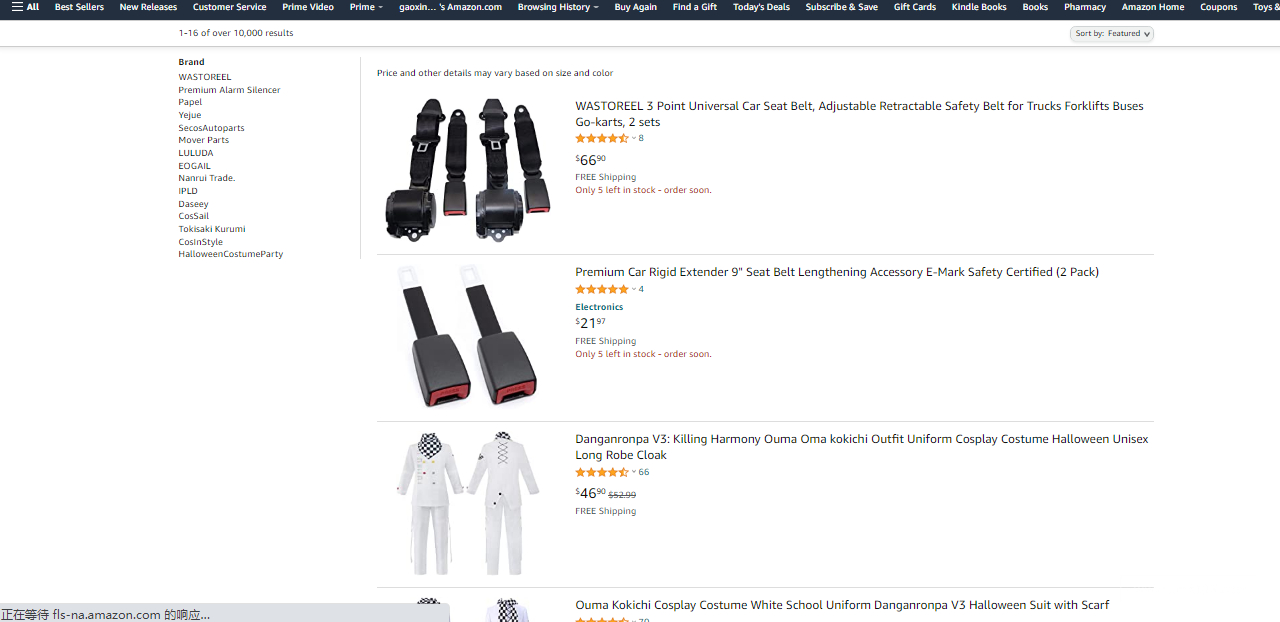Filter by SecosAutoparts brand
Screen dimensions: 1280x622
(211, 128)
